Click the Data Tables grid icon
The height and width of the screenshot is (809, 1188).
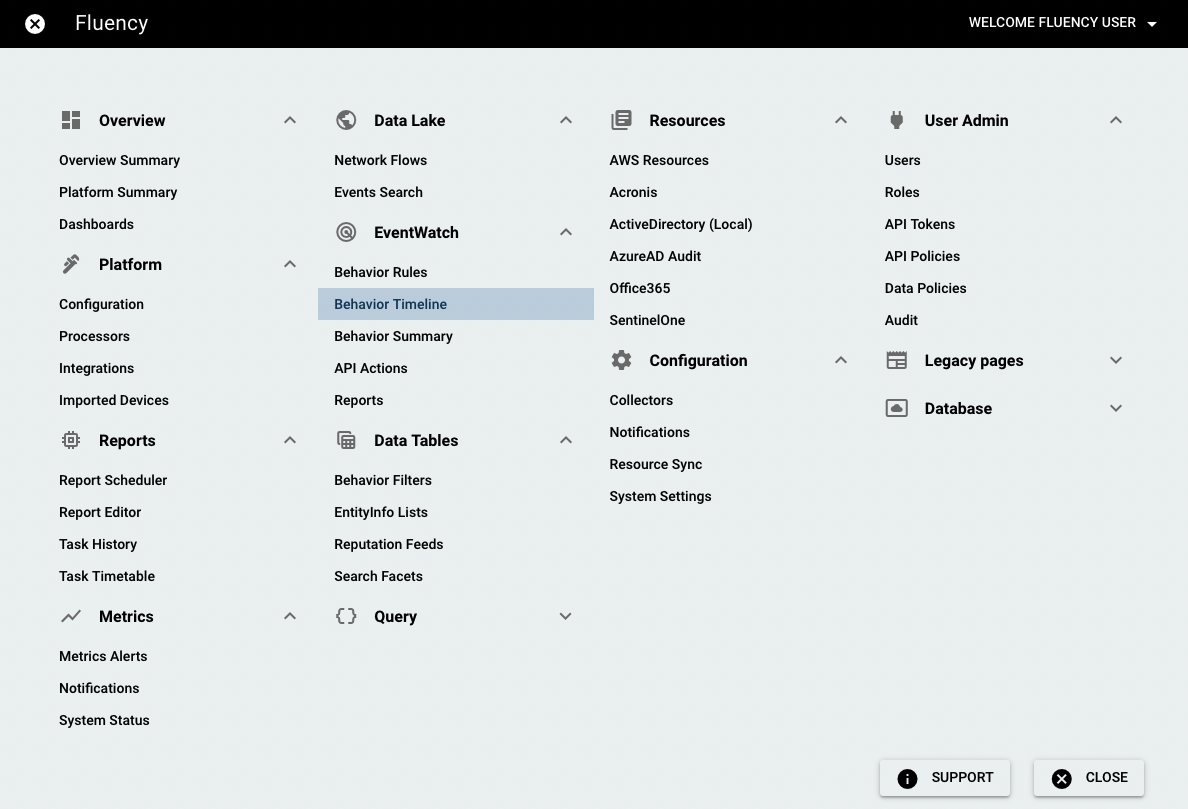pyautogui.click(x=346, y=440)
